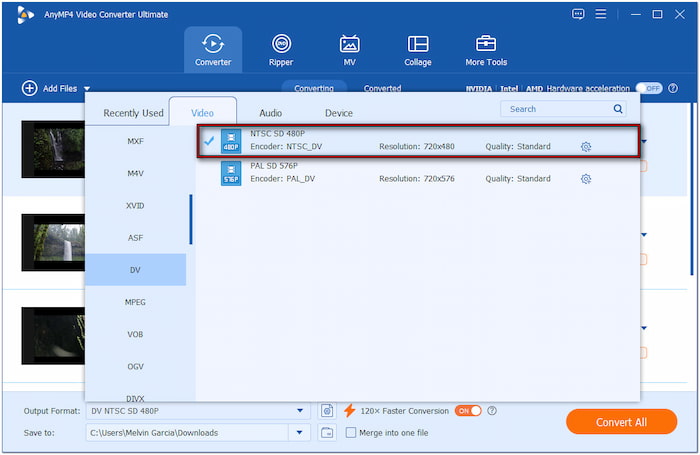Click the main file list scrollbar
Screen dimensions: 700x455
(693, 189)
